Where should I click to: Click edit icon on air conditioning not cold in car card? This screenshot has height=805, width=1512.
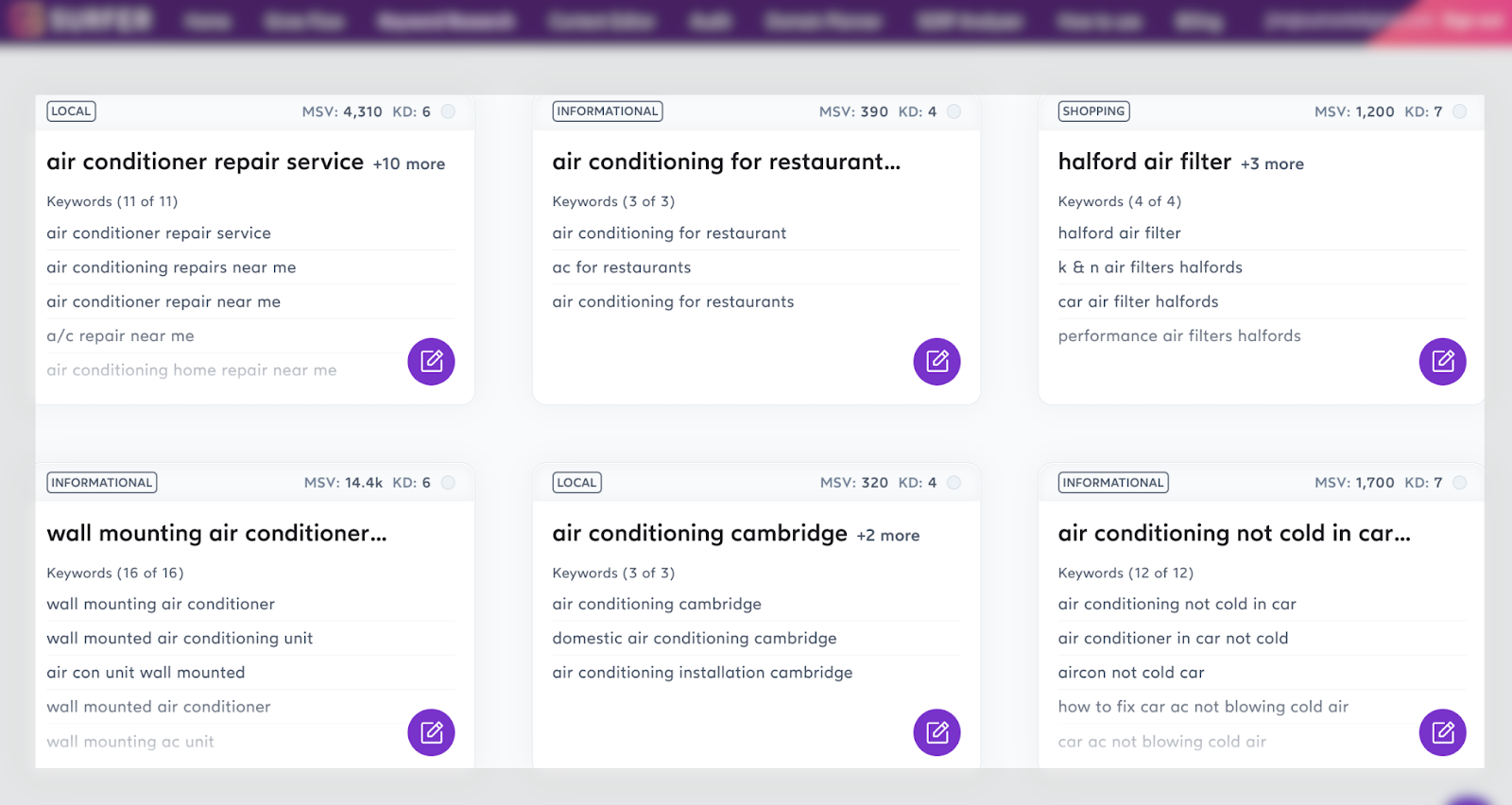(x=1442, y=732)
